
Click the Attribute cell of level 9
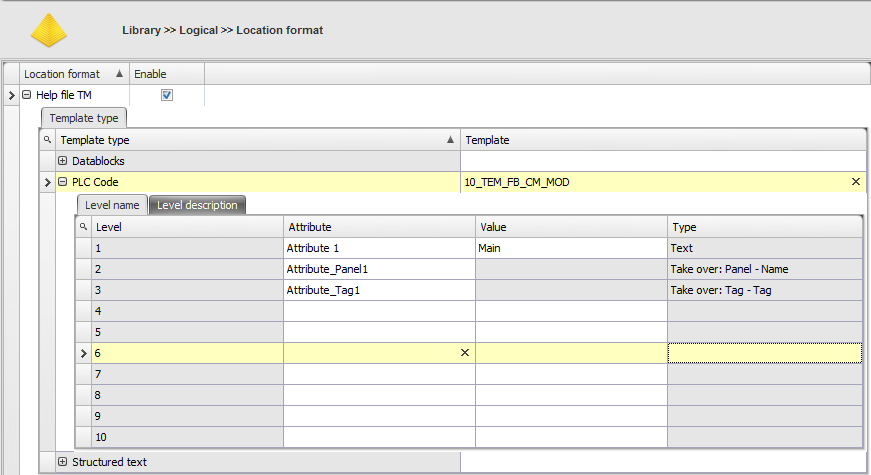click(x=379, y=417)
